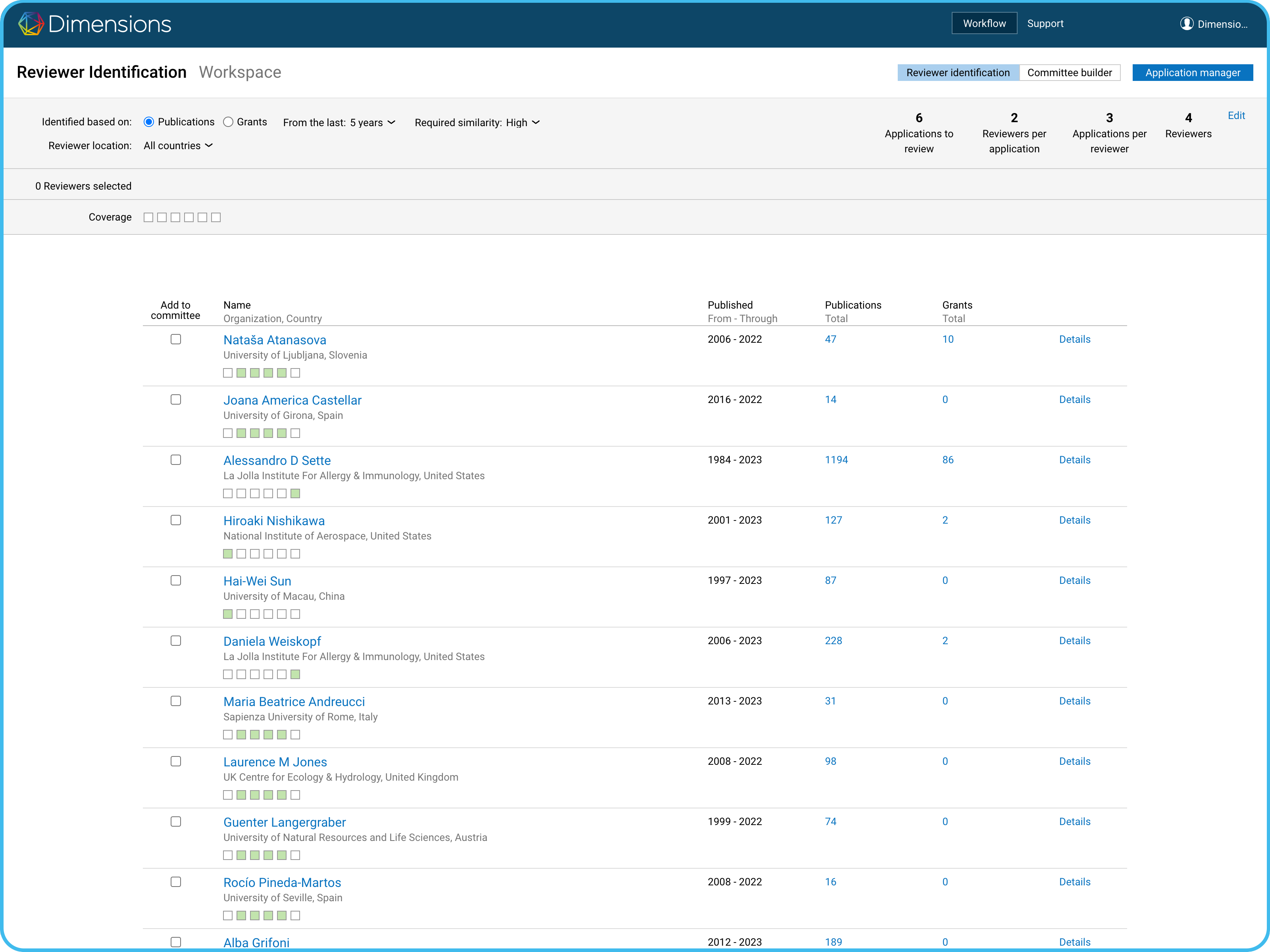This screenshot has height=952, width=1270.
Task: Click green coverage square under Hiroaki Nishikawa
Action: pyautogui.click(x=228, y=554)
